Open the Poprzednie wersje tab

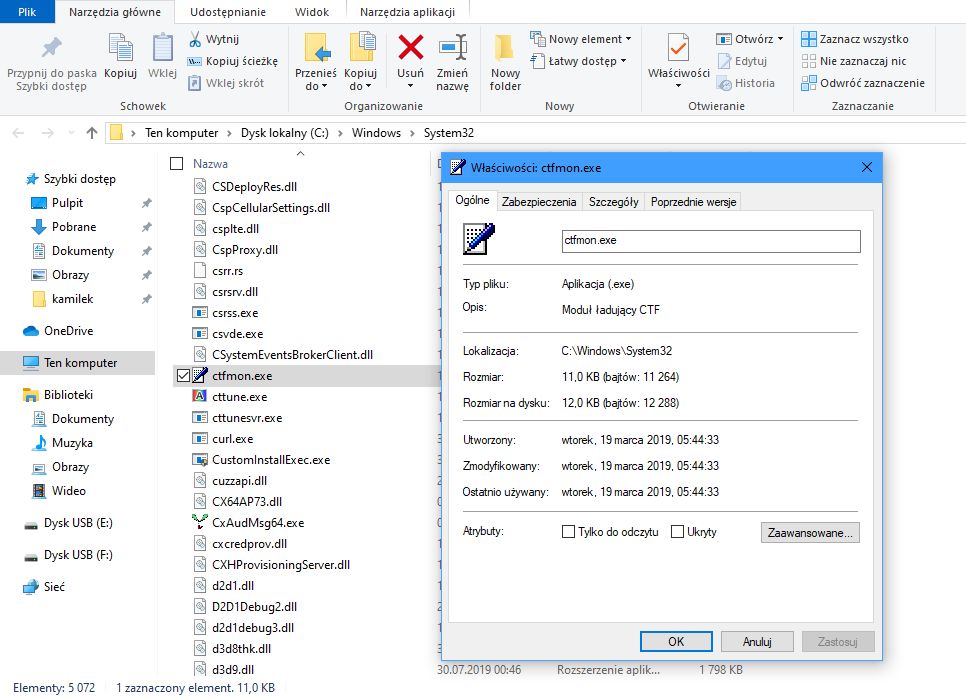(x=693, y=201)
